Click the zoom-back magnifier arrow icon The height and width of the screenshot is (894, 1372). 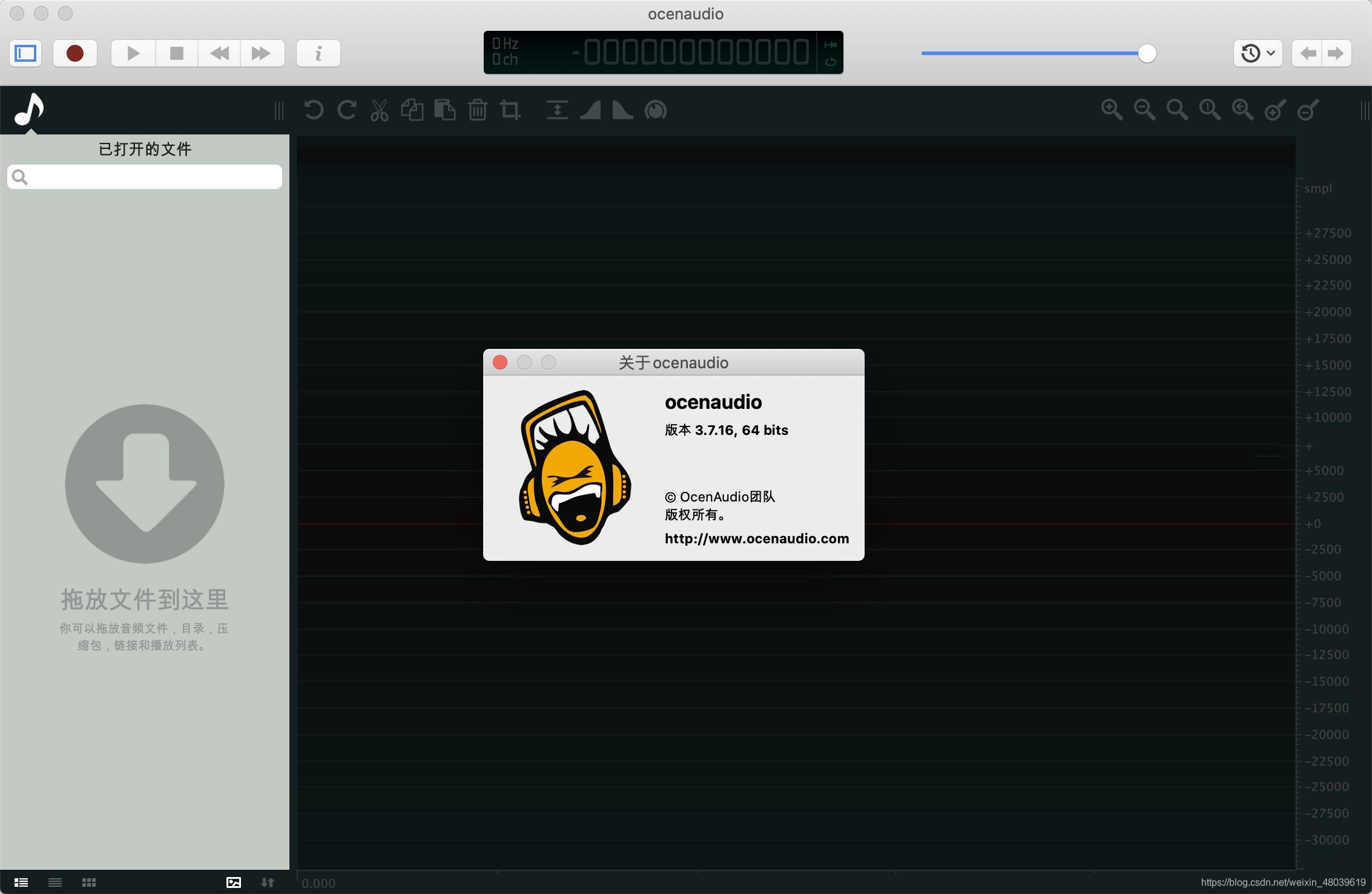coord(1242,110)
